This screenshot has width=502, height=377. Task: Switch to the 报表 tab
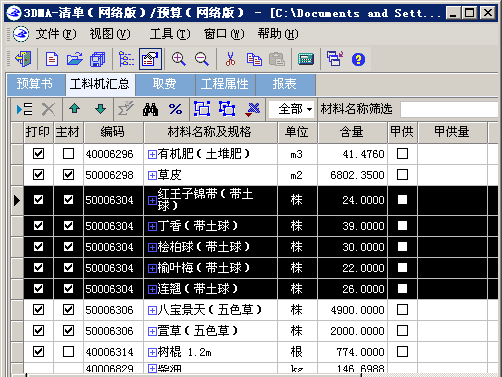tap(285, 84)
